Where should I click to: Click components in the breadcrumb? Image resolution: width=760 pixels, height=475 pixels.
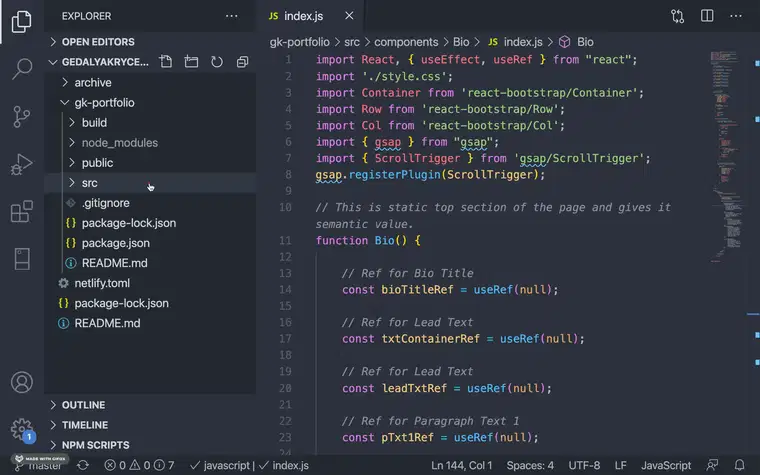click(x=406, y=42)
